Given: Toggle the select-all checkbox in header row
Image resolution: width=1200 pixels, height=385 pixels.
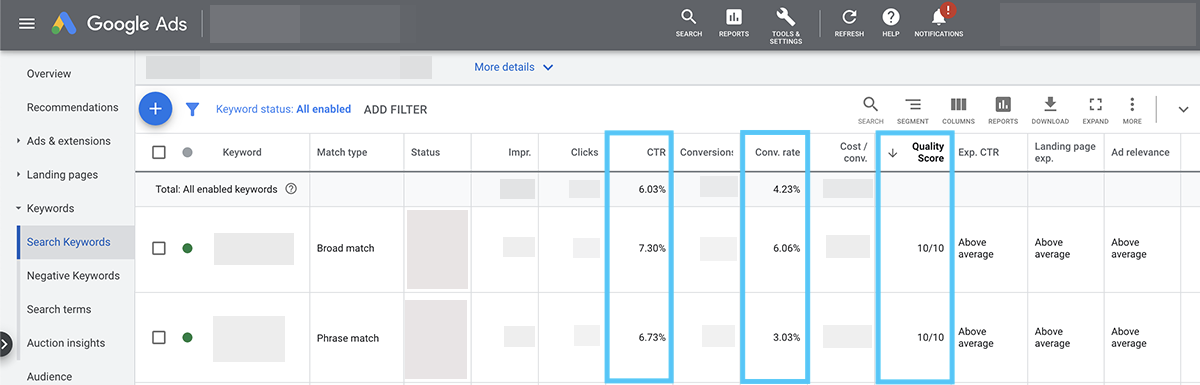Looking at the screenshot, I should [x=159, y=153].
